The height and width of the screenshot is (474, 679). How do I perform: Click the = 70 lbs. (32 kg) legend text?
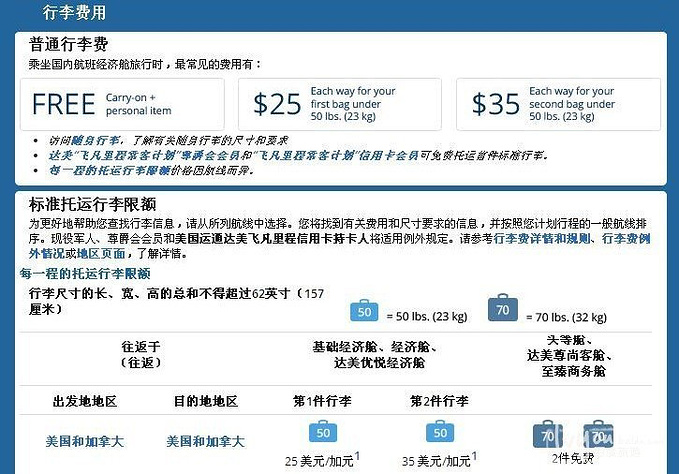[x=566, y=317]
